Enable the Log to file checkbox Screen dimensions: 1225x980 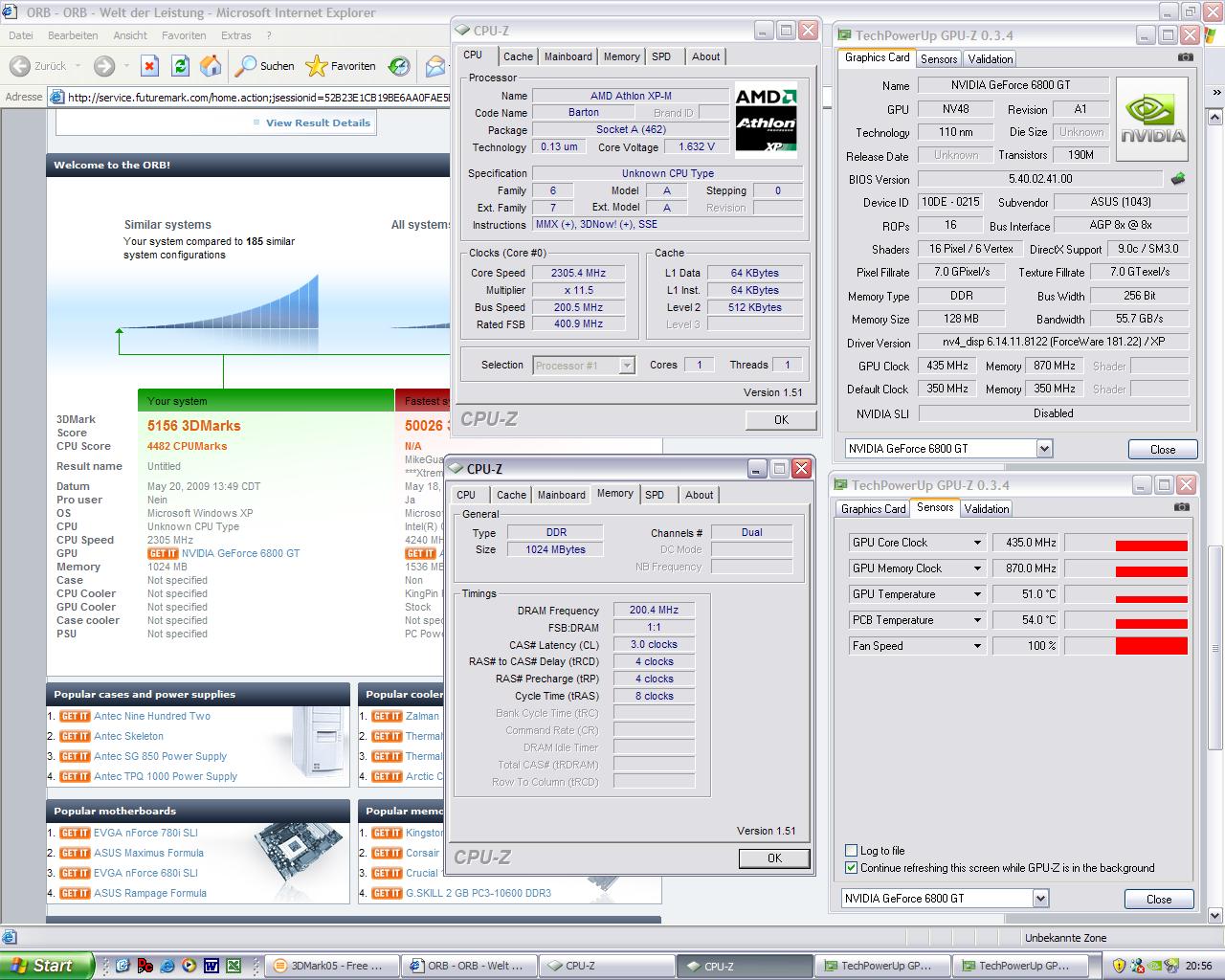click(x=851, y=850)
